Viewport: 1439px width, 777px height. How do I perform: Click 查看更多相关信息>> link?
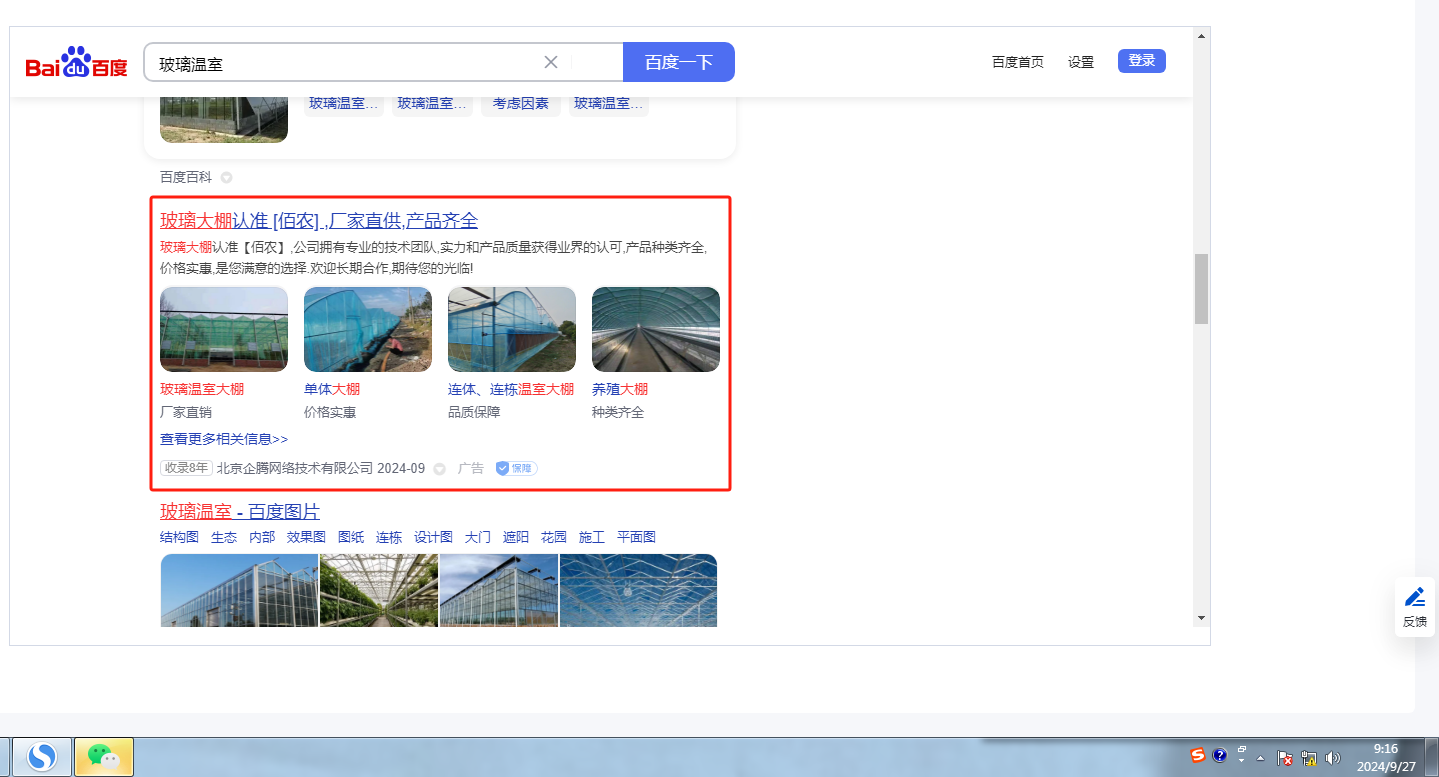coord(224,439)
